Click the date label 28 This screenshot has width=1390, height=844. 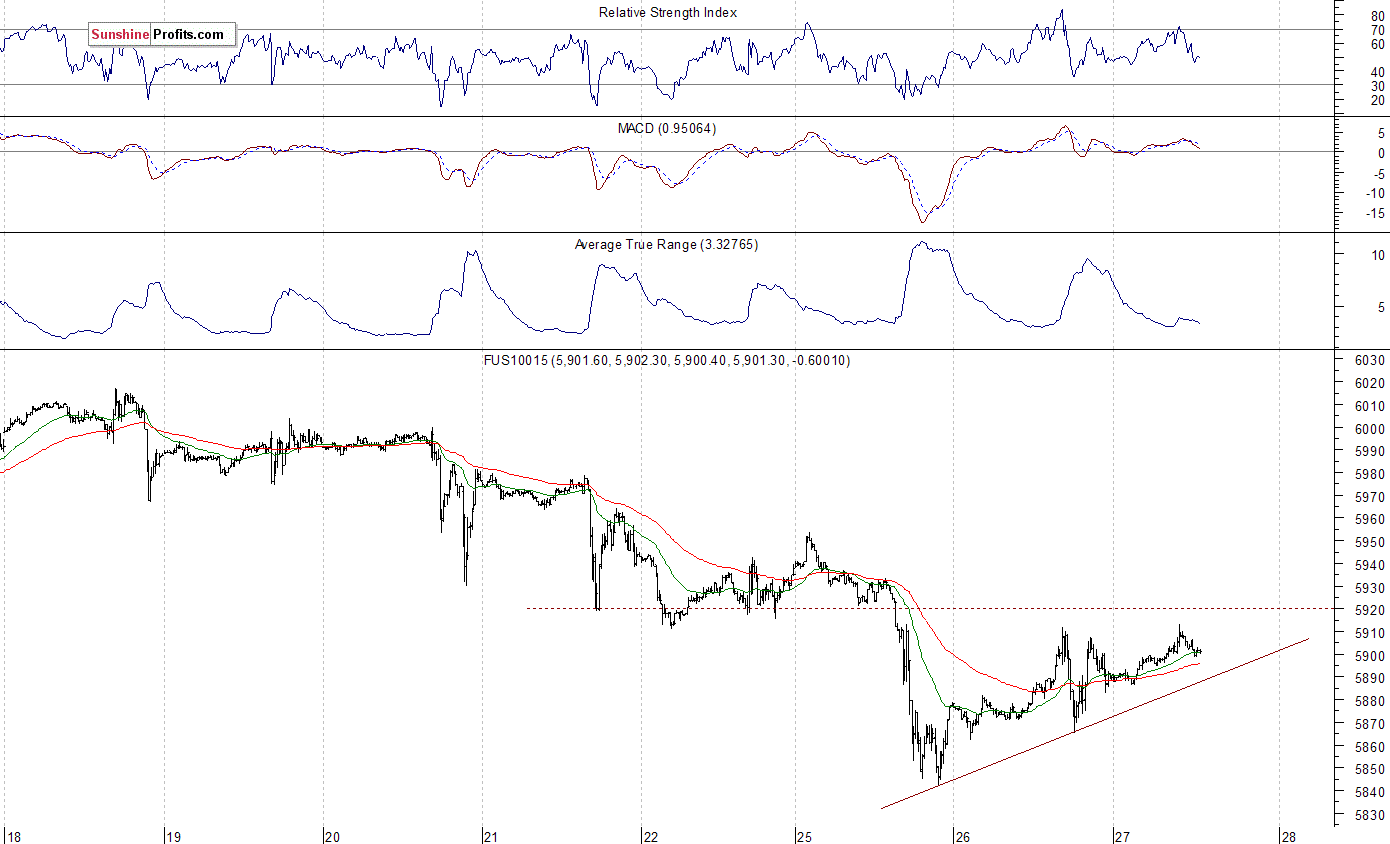[1289, 836]
